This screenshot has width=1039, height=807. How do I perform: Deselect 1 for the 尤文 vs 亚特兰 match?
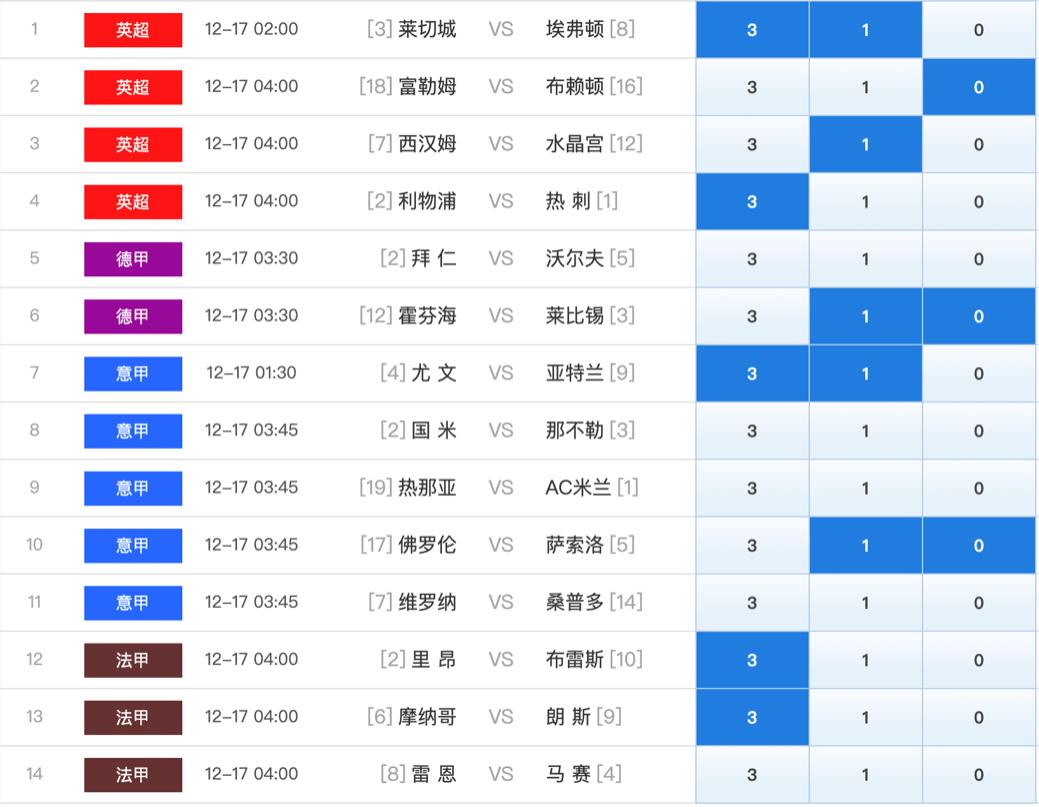pos(865,374)
